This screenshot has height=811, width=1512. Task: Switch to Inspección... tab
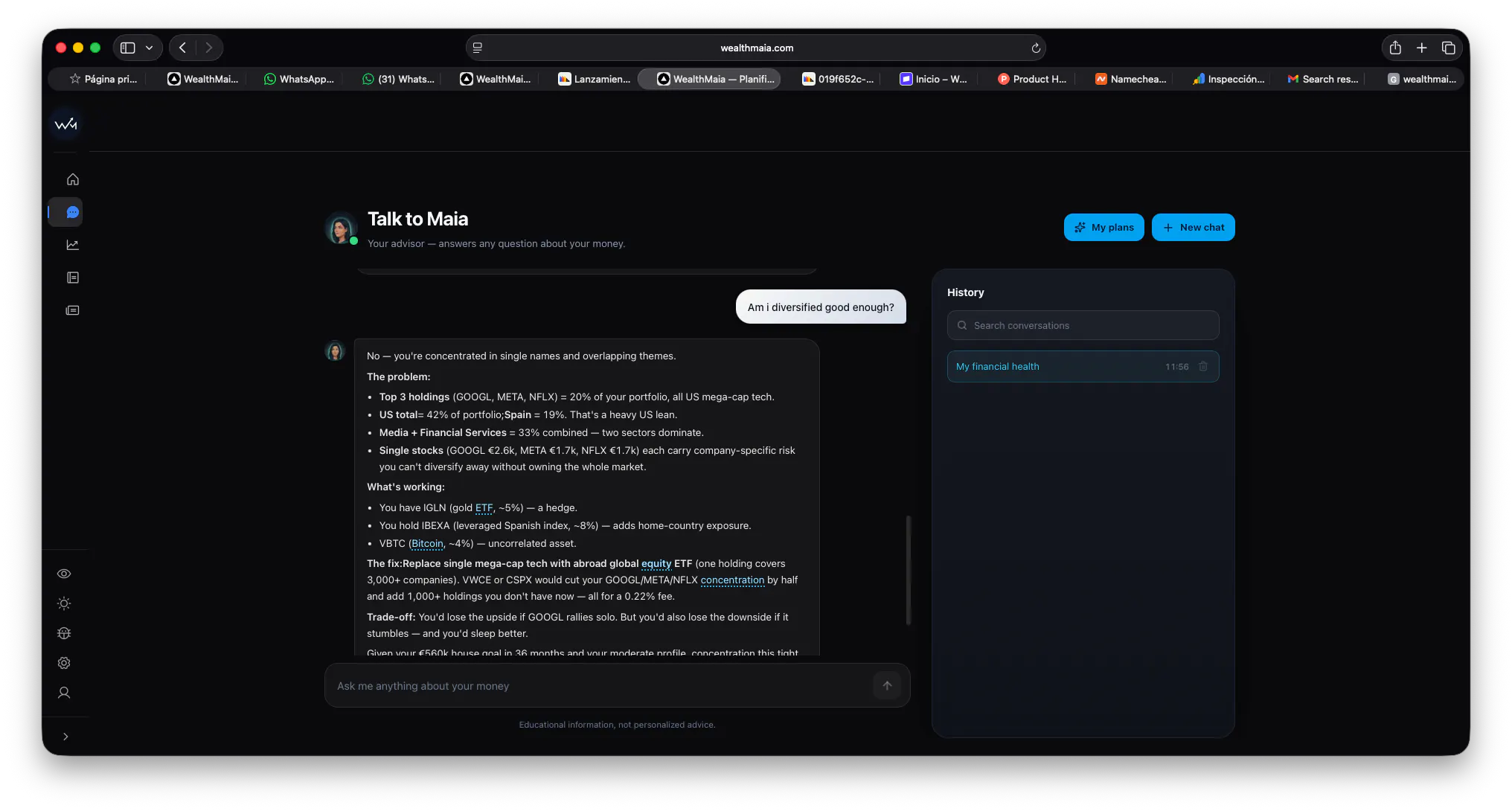click(1228, 79)
